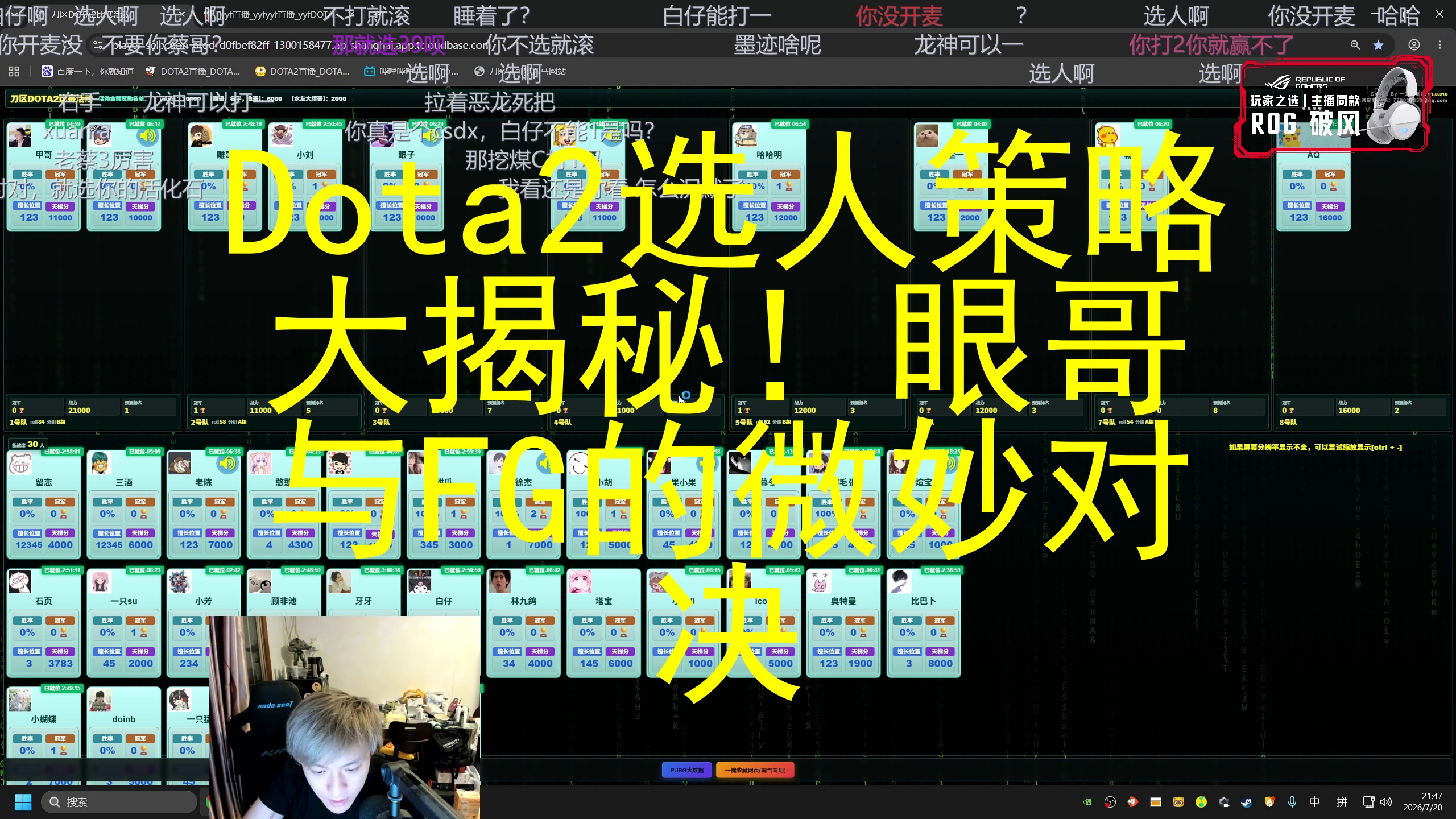Open the Windows Start menu
1456x819 pixels.
pyautogui.click(x=23, y=803)
